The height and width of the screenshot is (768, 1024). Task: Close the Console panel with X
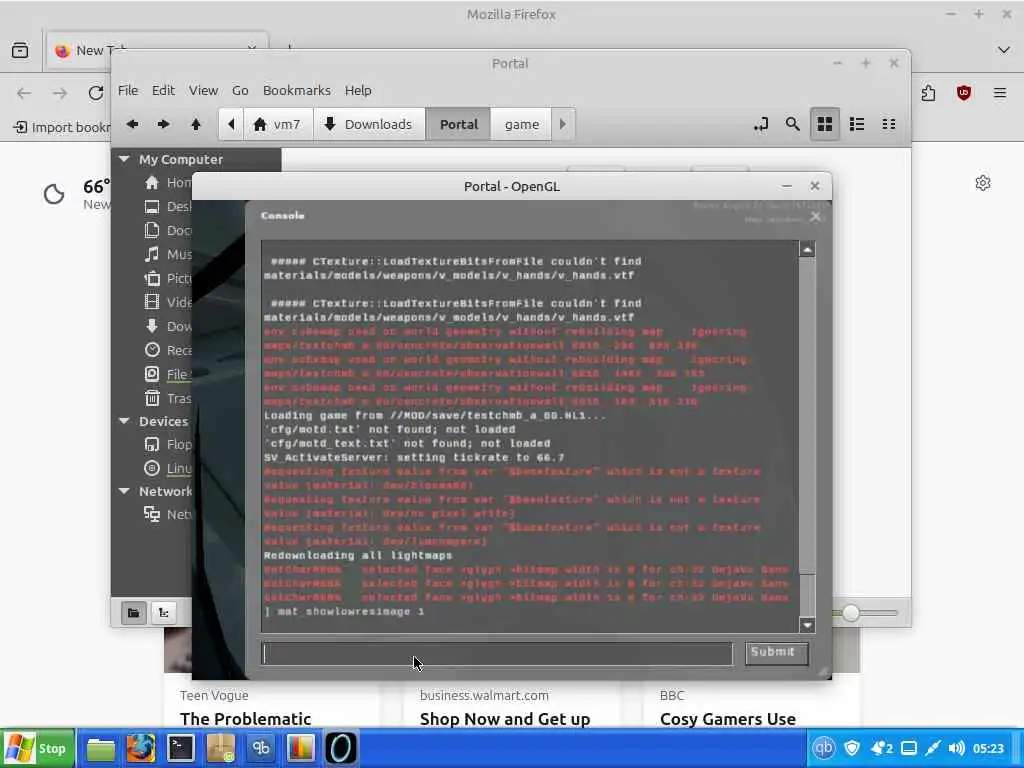click(816, 217)
